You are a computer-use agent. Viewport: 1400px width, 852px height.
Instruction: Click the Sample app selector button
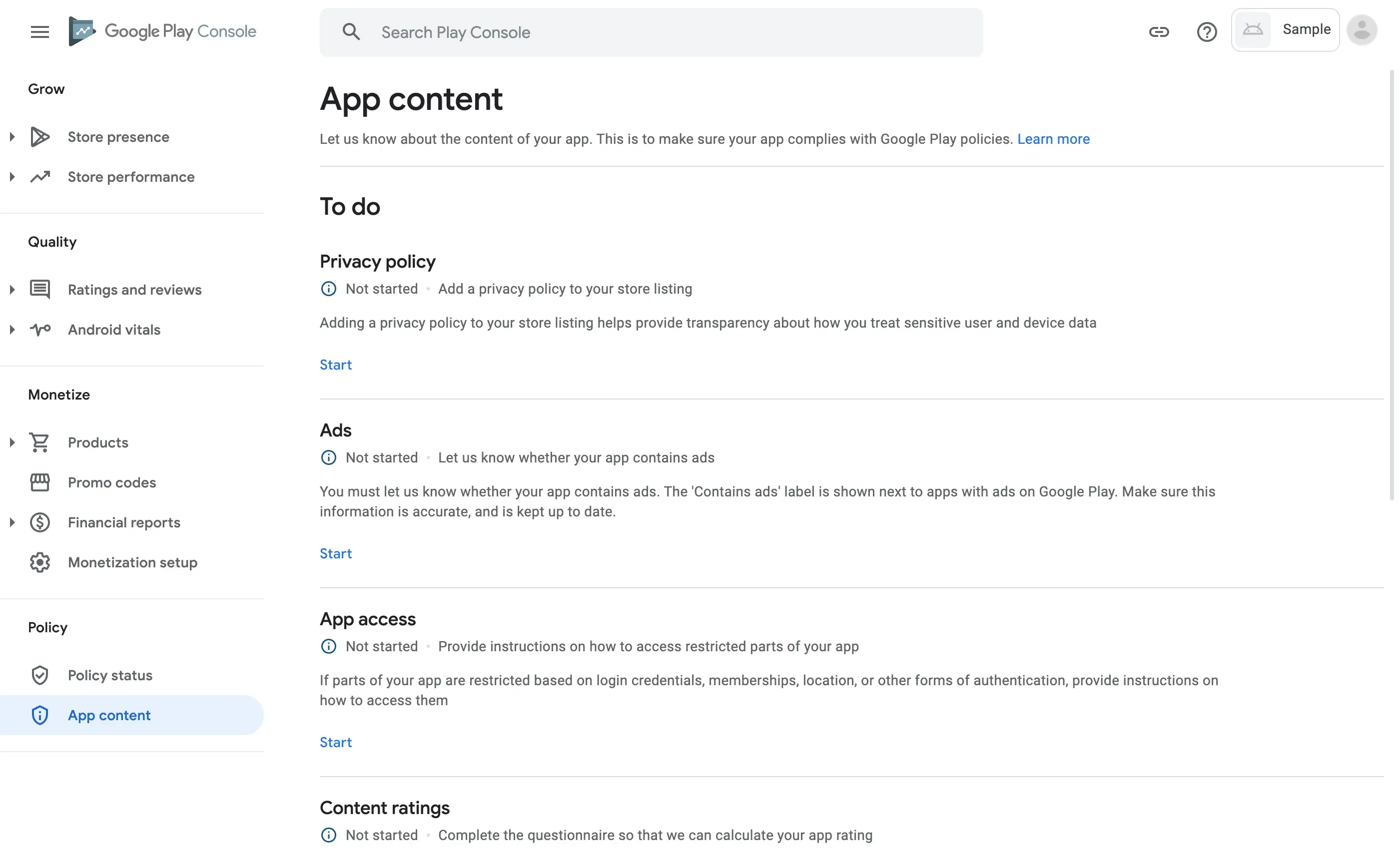point(1285,30)
